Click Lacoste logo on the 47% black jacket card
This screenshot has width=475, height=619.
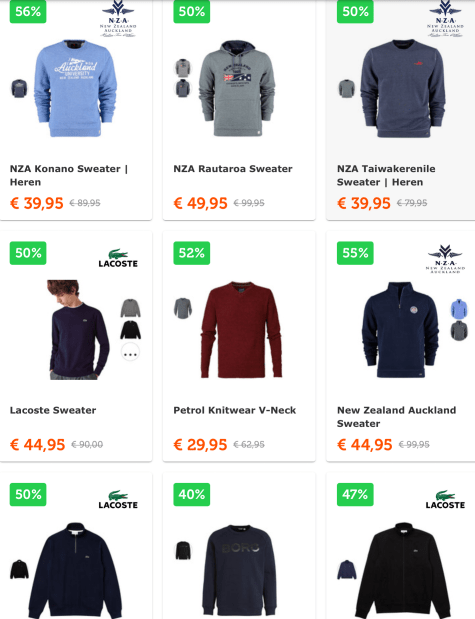click(x=445, y=499)
